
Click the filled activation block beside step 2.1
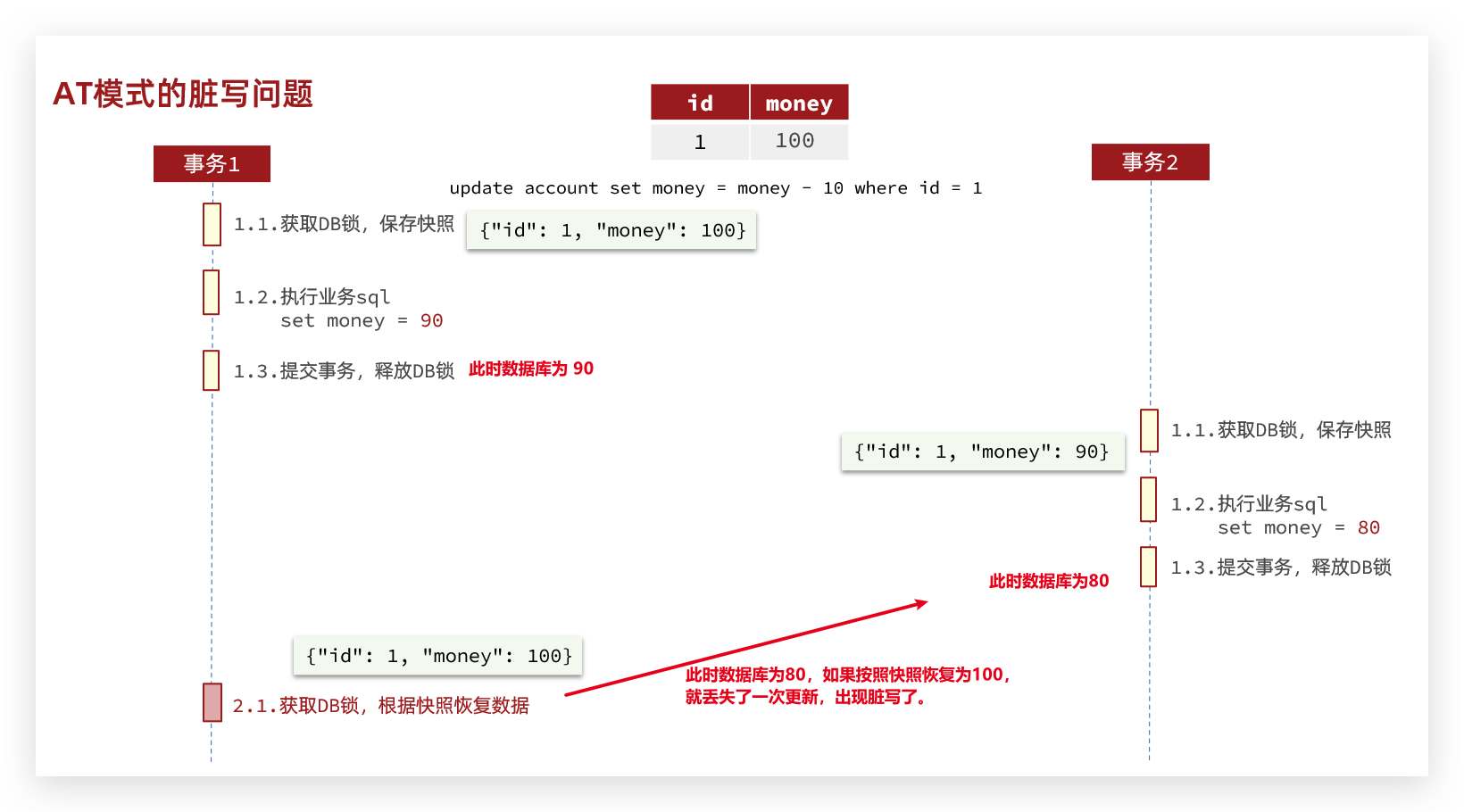coord(212,702)
